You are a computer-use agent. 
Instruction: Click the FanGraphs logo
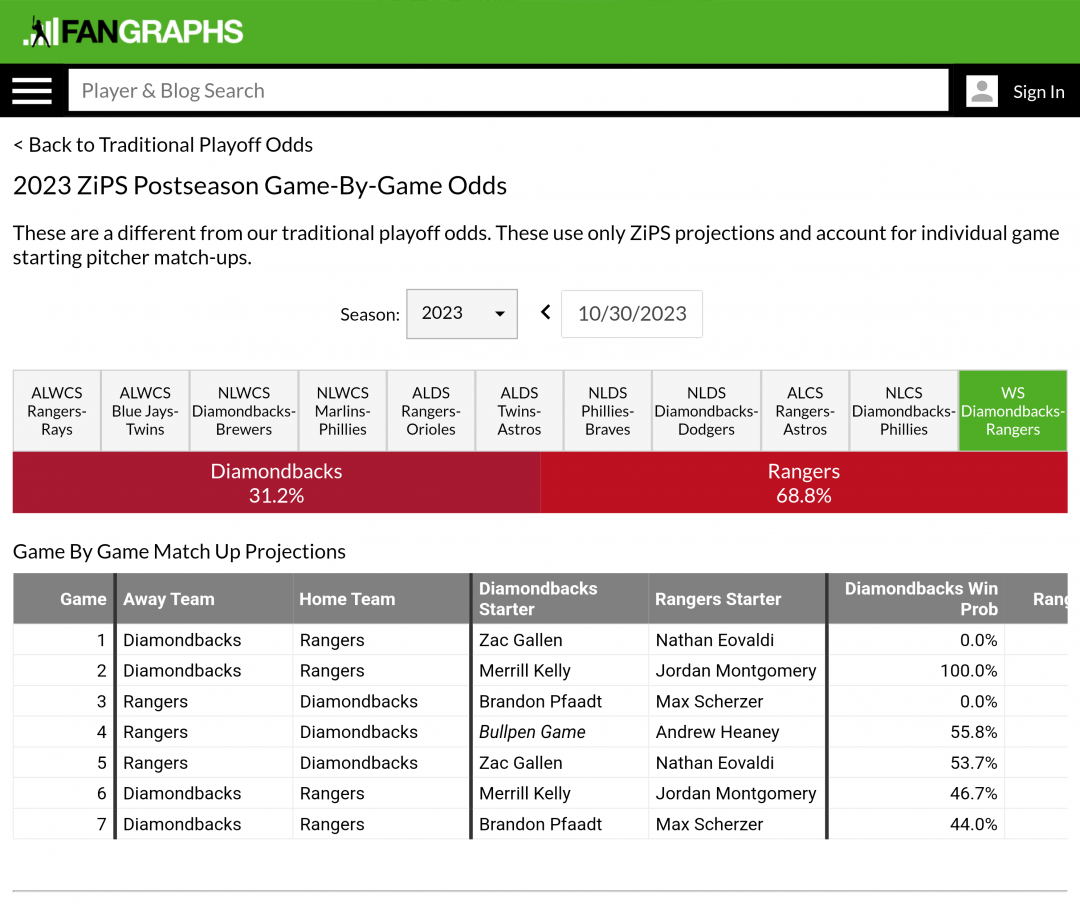point(133,32)
